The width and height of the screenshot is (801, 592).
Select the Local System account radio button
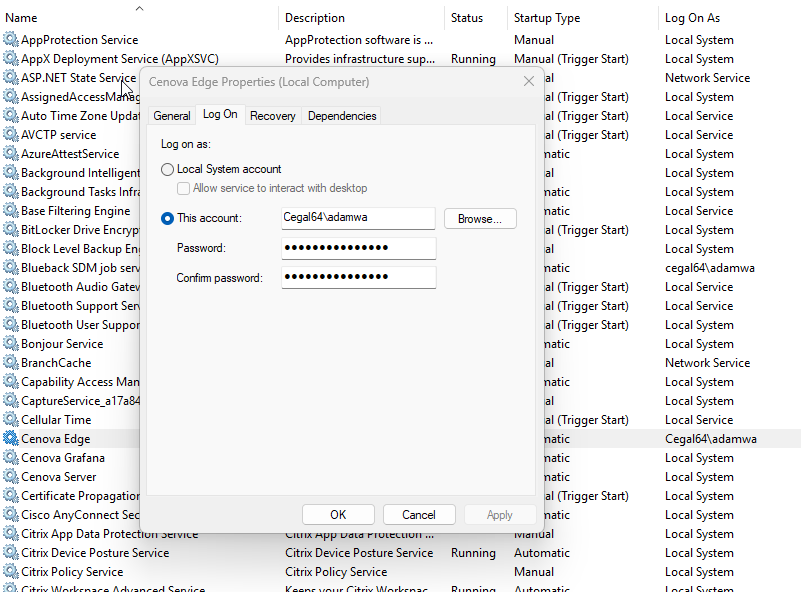coord(166,169)
